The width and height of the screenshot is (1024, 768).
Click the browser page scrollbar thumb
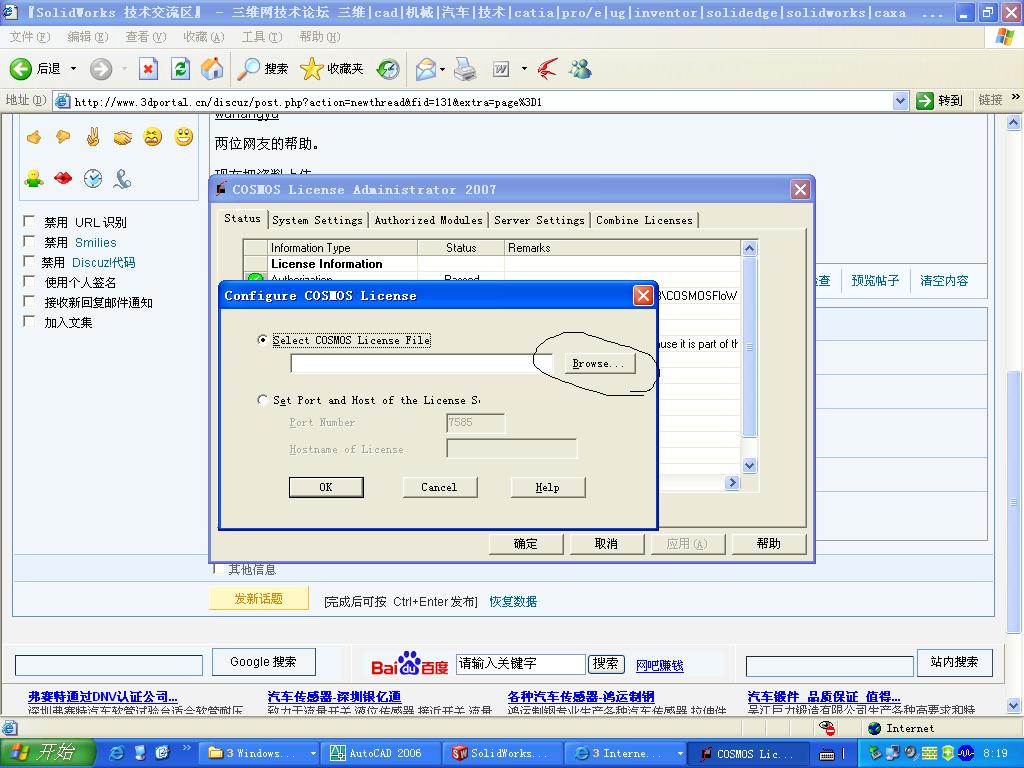[x=1014, y=502]
